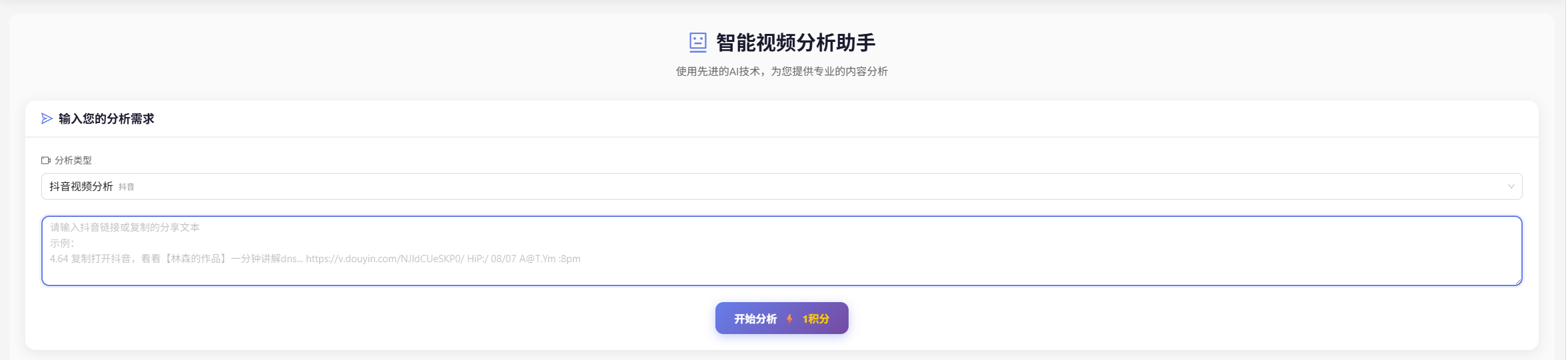Click the small 抖音 tag in the selector

click(127, 187)
